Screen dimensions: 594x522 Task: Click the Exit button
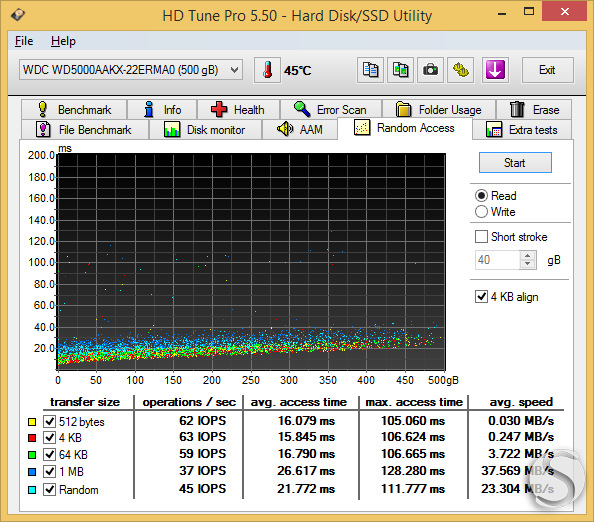pos(547,70)
